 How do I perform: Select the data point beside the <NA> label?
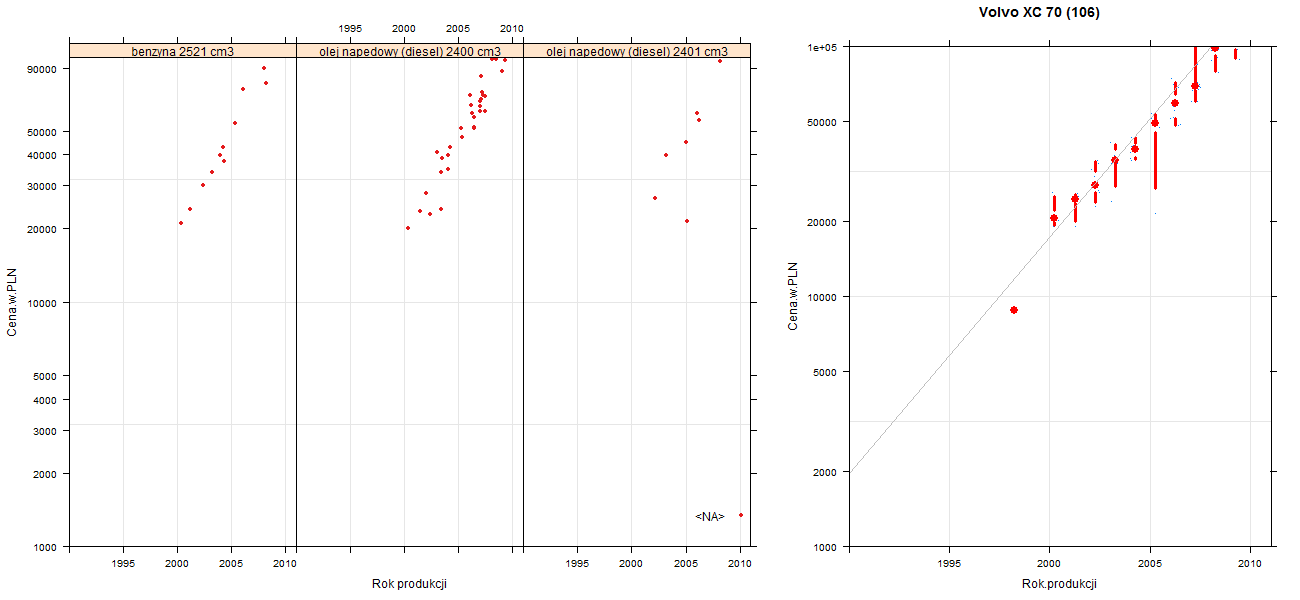point(740,515)
